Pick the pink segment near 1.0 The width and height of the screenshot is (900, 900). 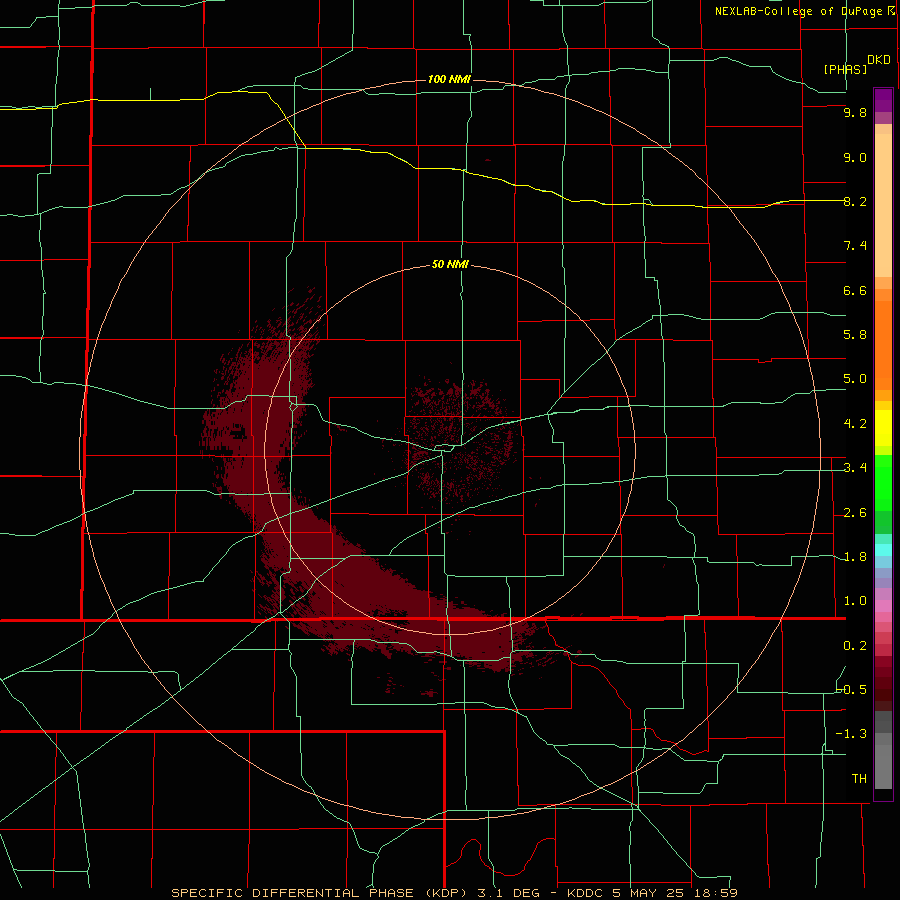883,606
